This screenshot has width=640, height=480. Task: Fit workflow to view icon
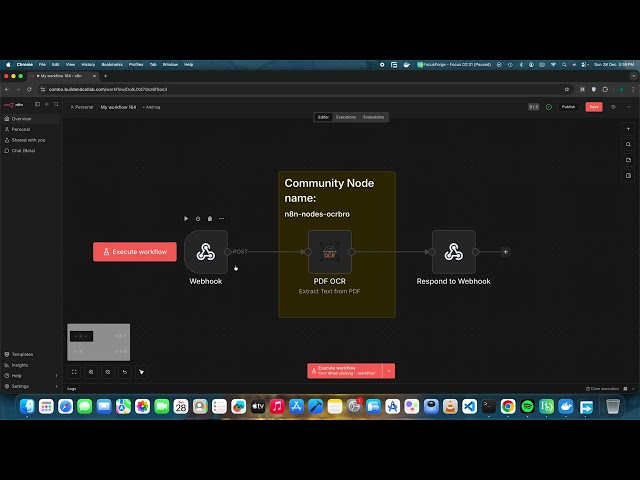(x=74, y=372)
